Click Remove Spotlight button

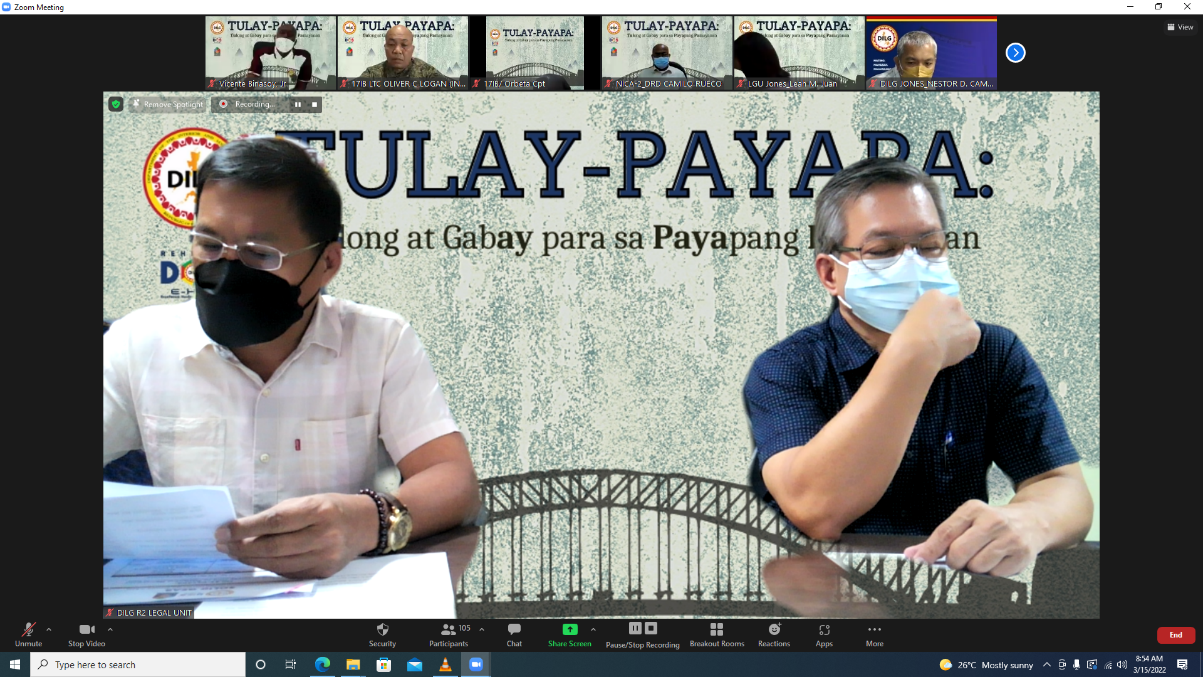[x=167, y=104]
